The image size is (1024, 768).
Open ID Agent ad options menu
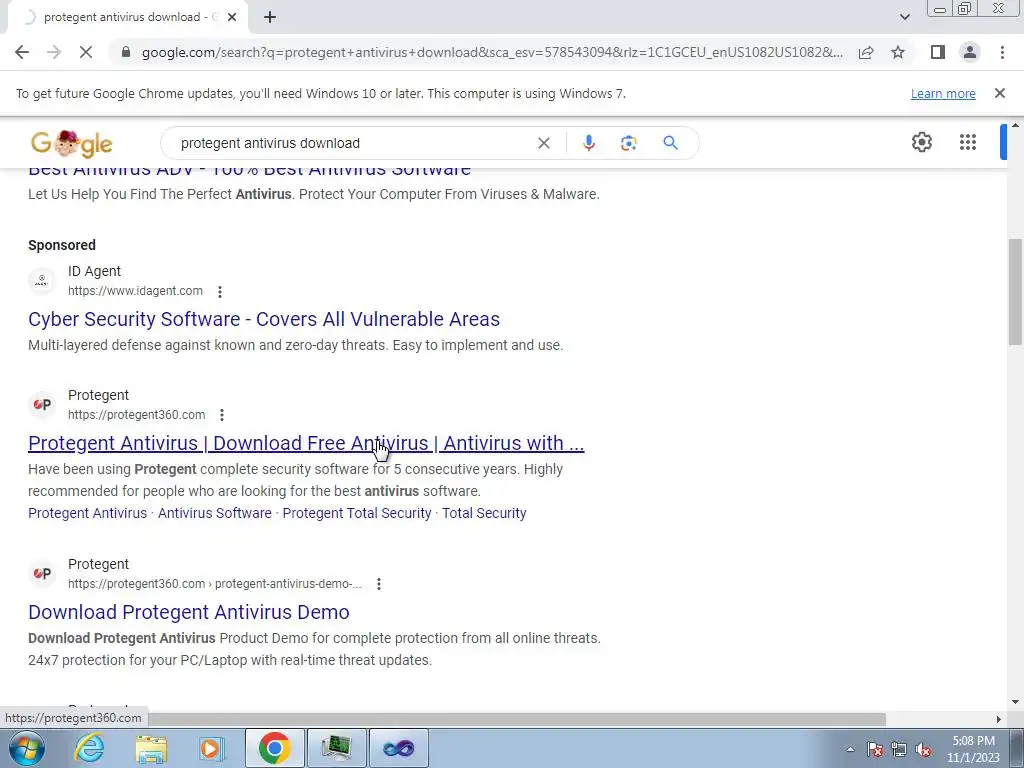point(220,291)
